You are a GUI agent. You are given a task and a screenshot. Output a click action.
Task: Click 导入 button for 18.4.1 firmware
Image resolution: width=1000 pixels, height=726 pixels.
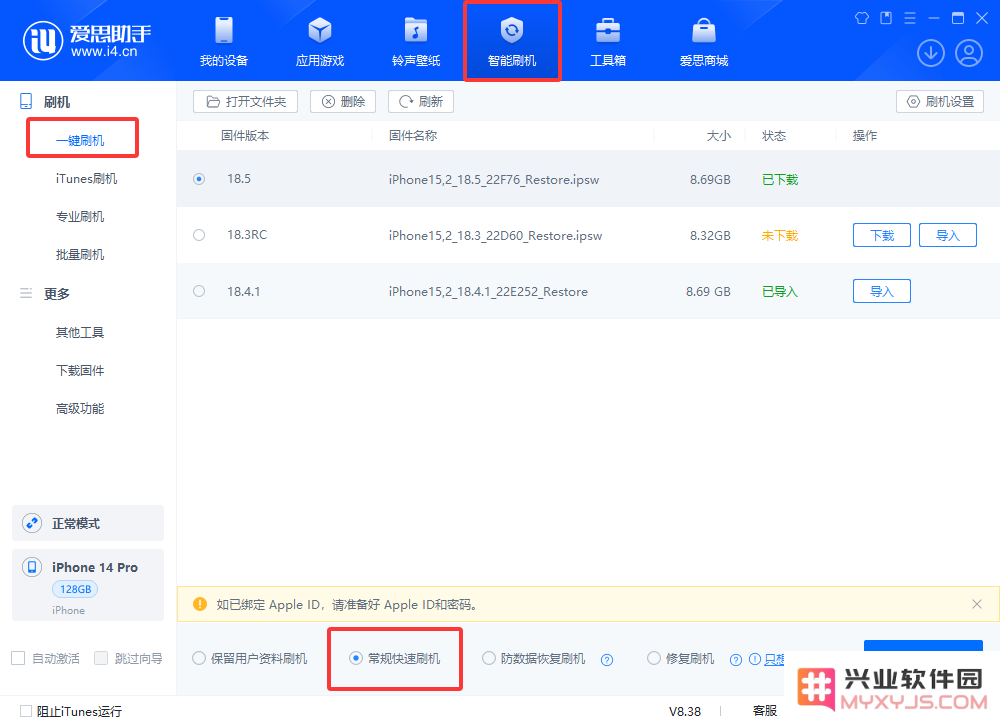881,291
